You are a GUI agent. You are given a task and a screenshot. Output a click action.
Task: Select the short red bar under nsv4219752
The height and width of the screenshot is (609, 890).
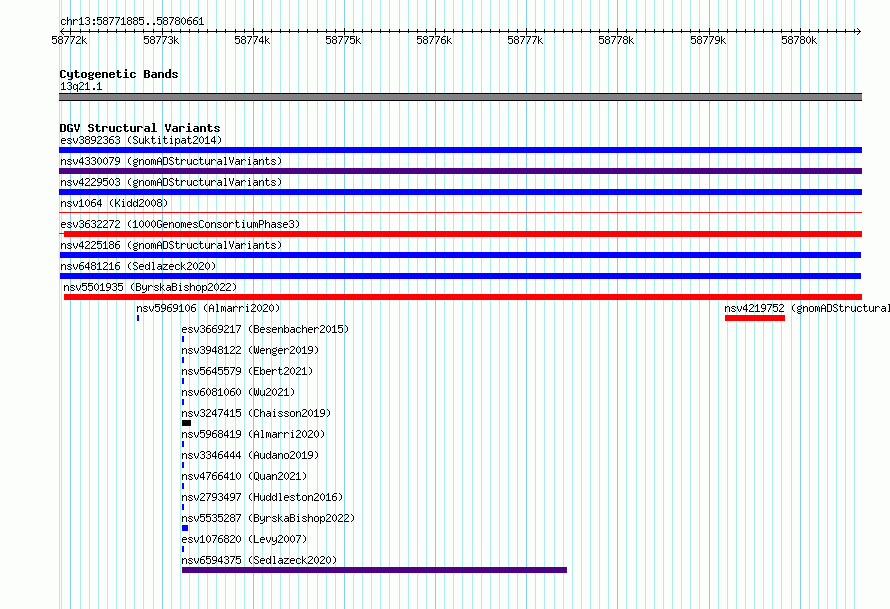(755, 318)
